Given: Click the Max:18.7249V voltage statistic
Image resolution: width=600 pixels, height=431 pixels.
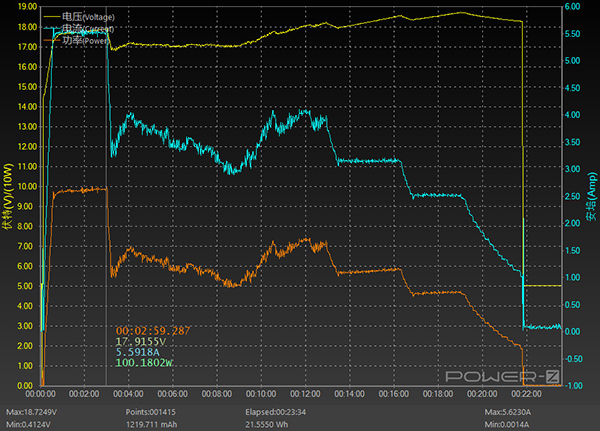Looking at the screenshot, I should tap(32, 412).
